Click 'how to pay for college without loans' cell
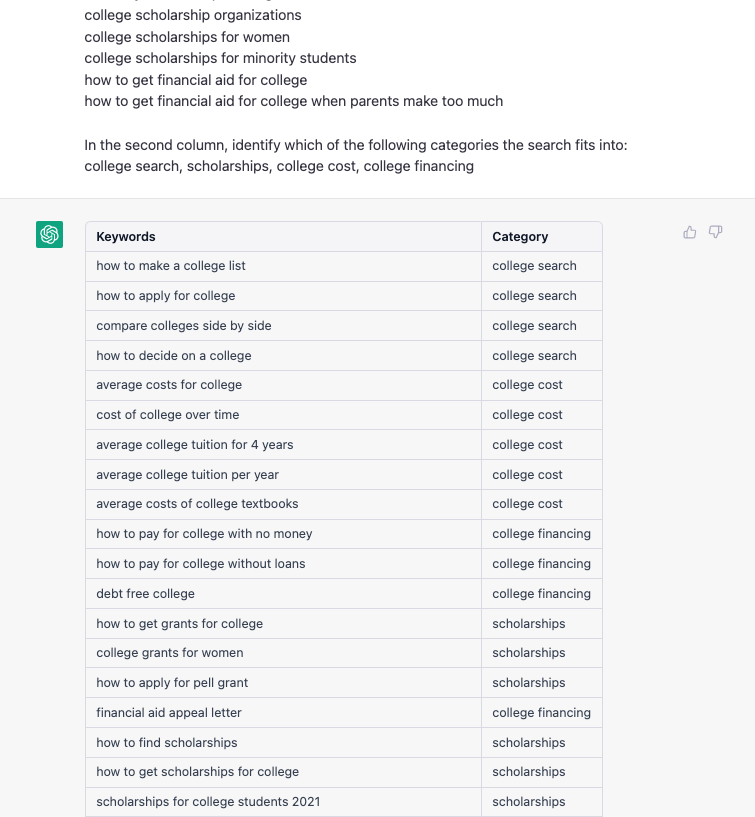Viewport: 755px width, 817px height. pos(283,564)
